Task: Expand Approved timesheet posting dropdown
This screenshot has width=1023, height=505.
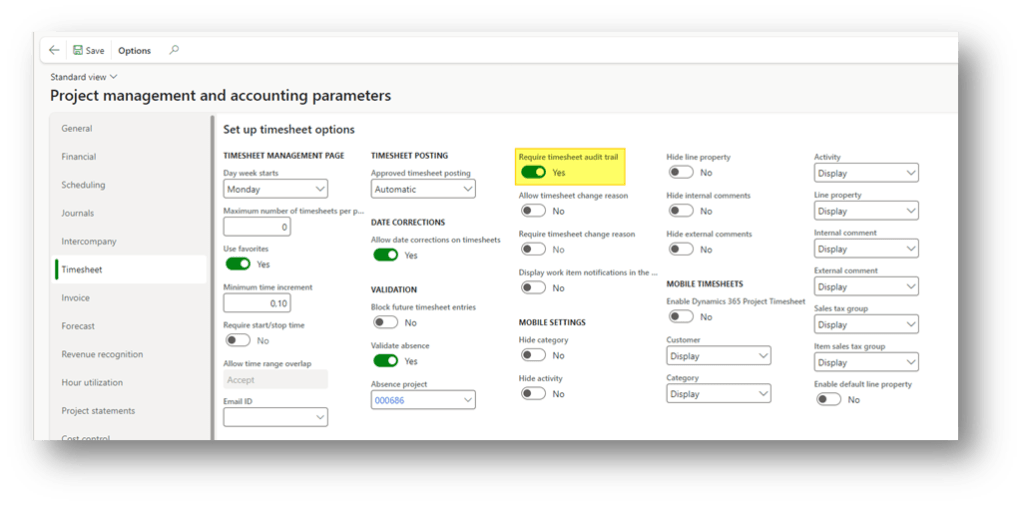Action: [x=423, y=189]
